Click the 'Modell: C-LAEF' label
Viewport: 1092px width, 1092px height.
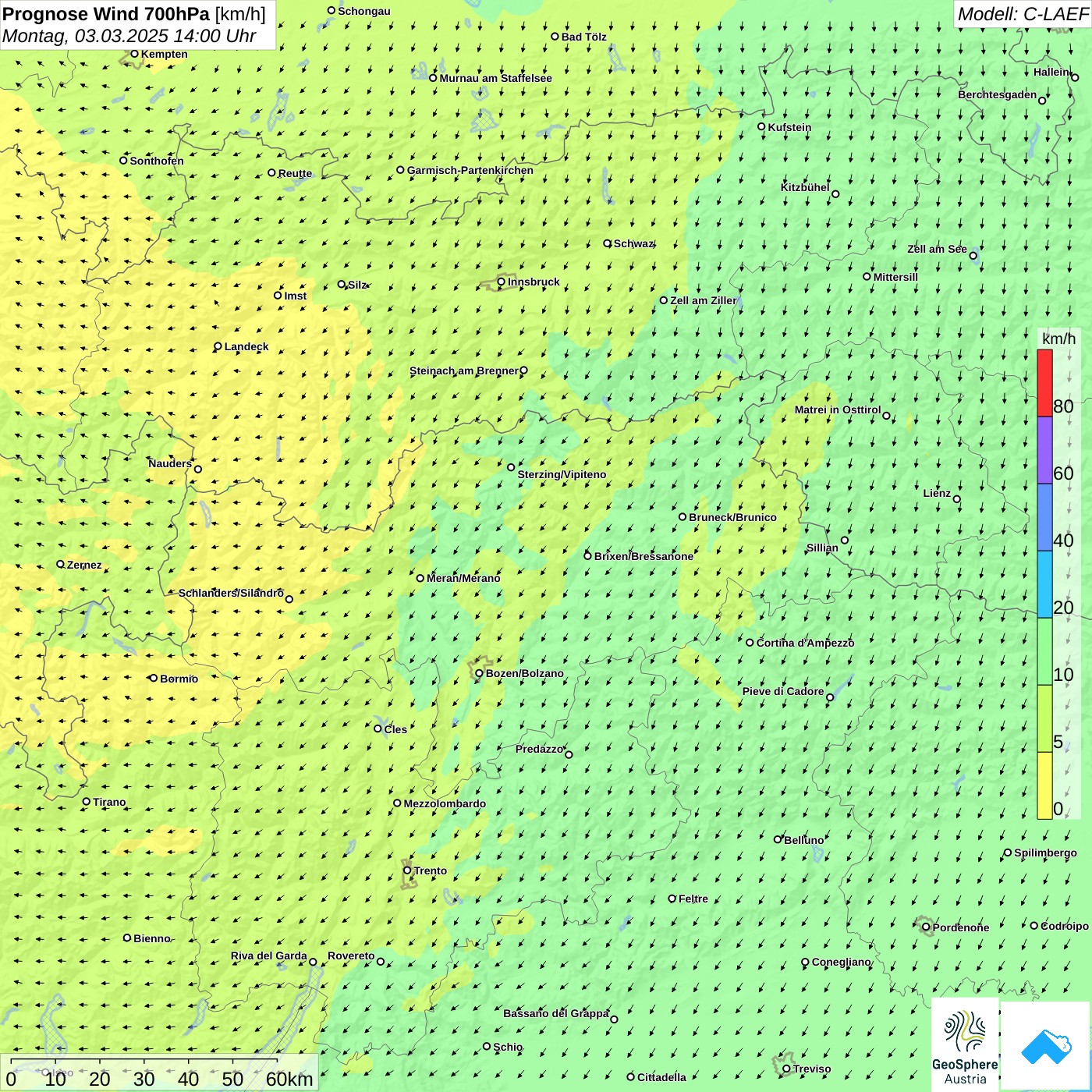point(1023,14)
